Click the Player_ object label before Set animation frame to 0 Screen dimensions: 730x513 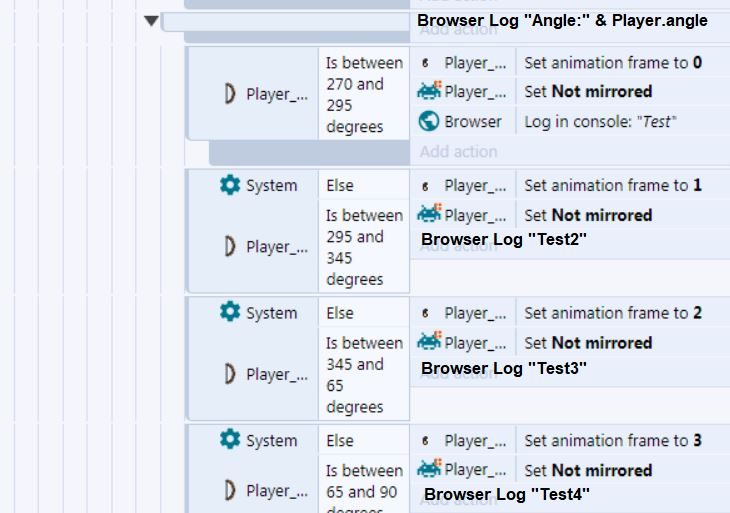point(475,63)
